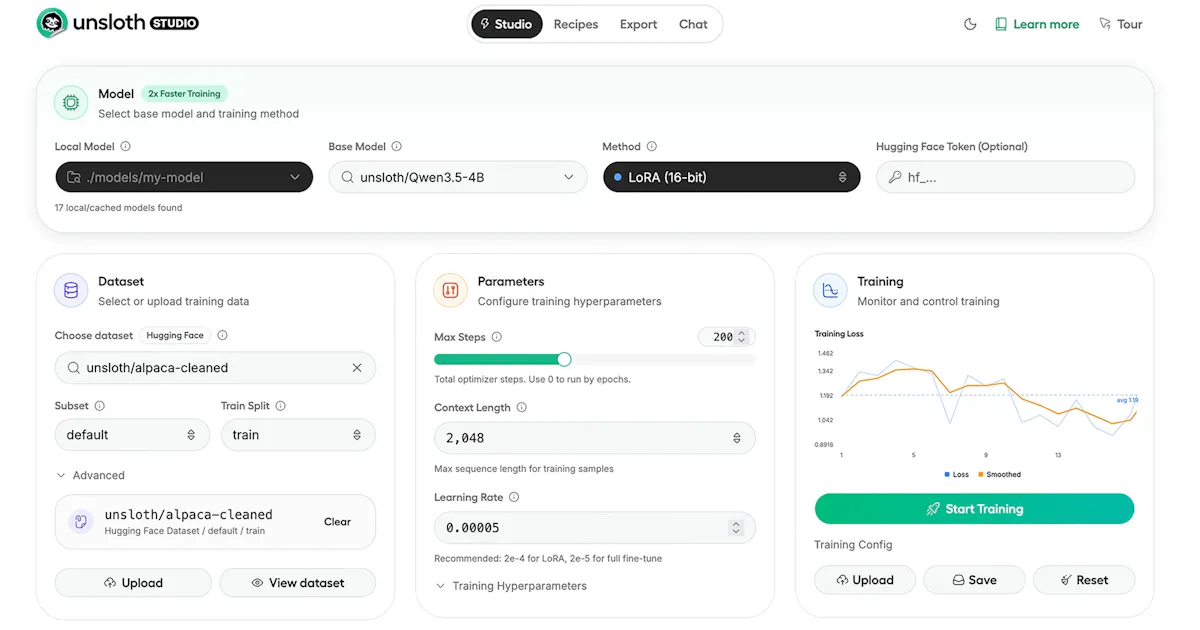Switch to the Export tab

(x=638, y=24)
